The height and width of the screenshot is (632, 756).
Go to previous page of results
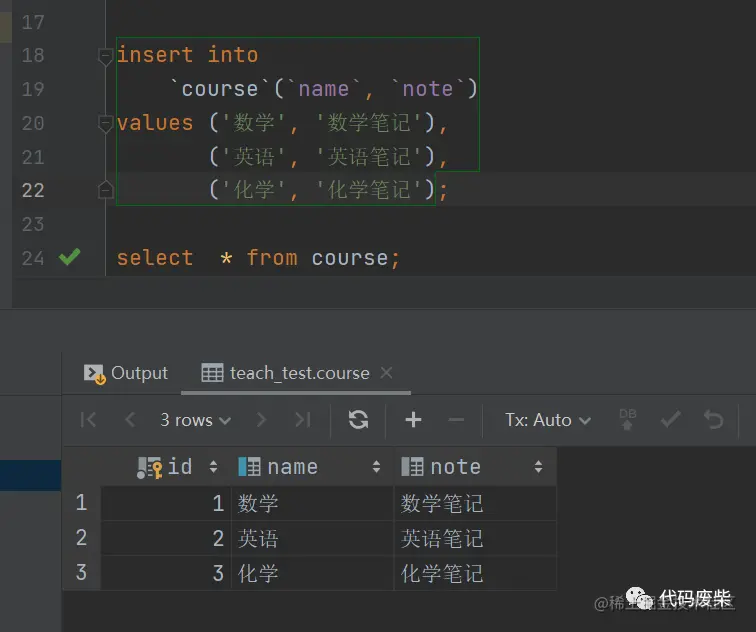tap(130, 420)
